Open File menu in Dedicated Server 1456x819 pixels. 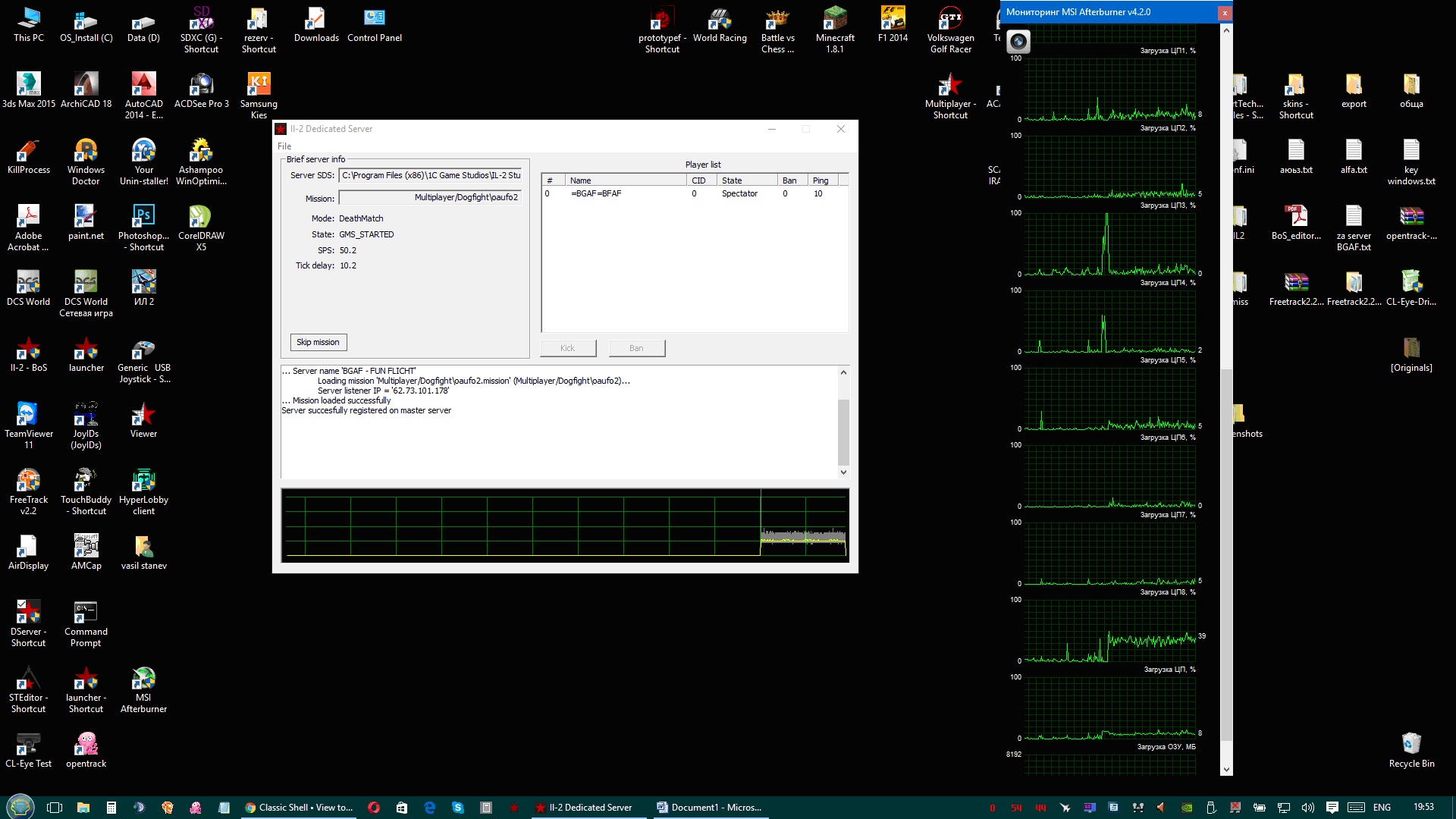click(x=284, y=146)
